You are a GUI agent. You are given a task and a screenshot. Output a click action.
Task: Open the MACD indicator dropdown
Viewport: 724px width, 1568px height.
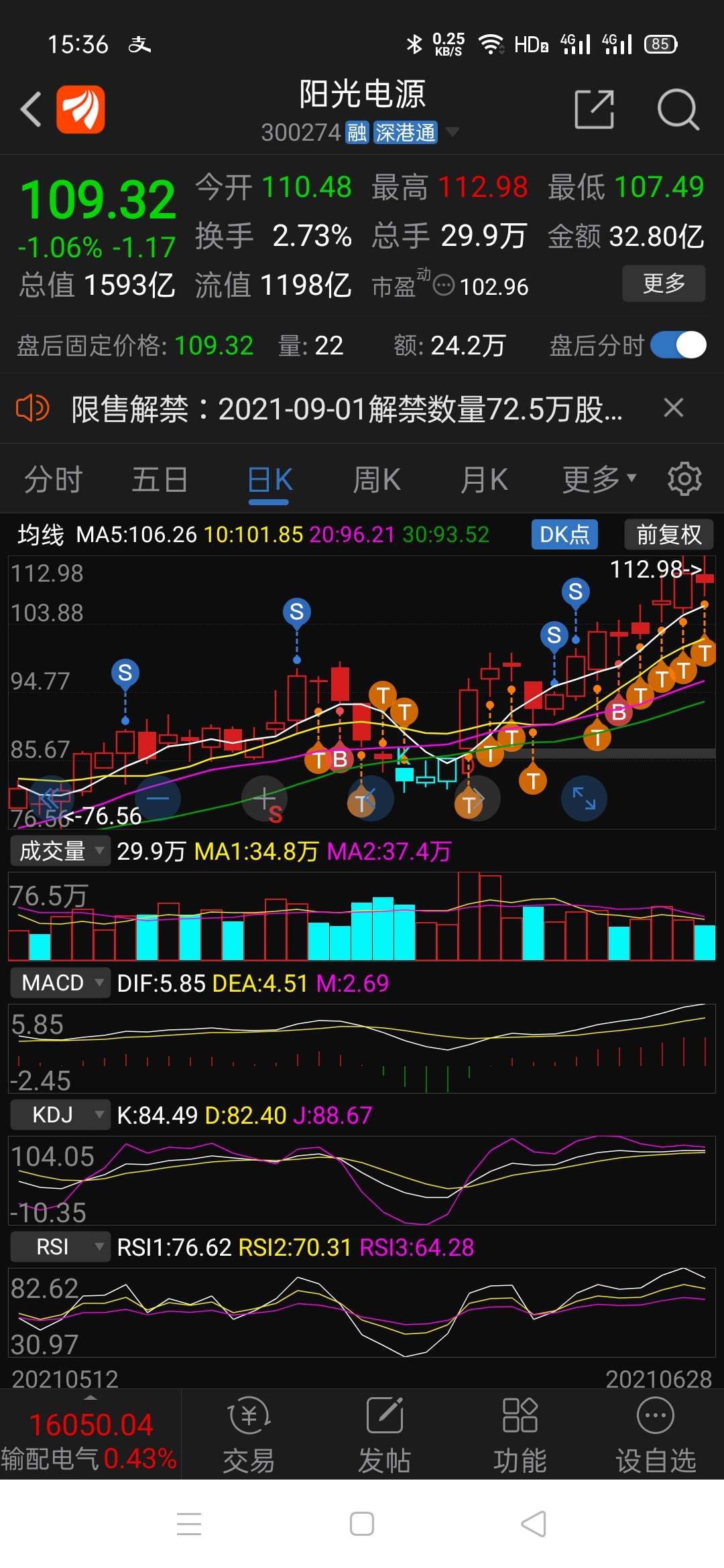(60, 983)
